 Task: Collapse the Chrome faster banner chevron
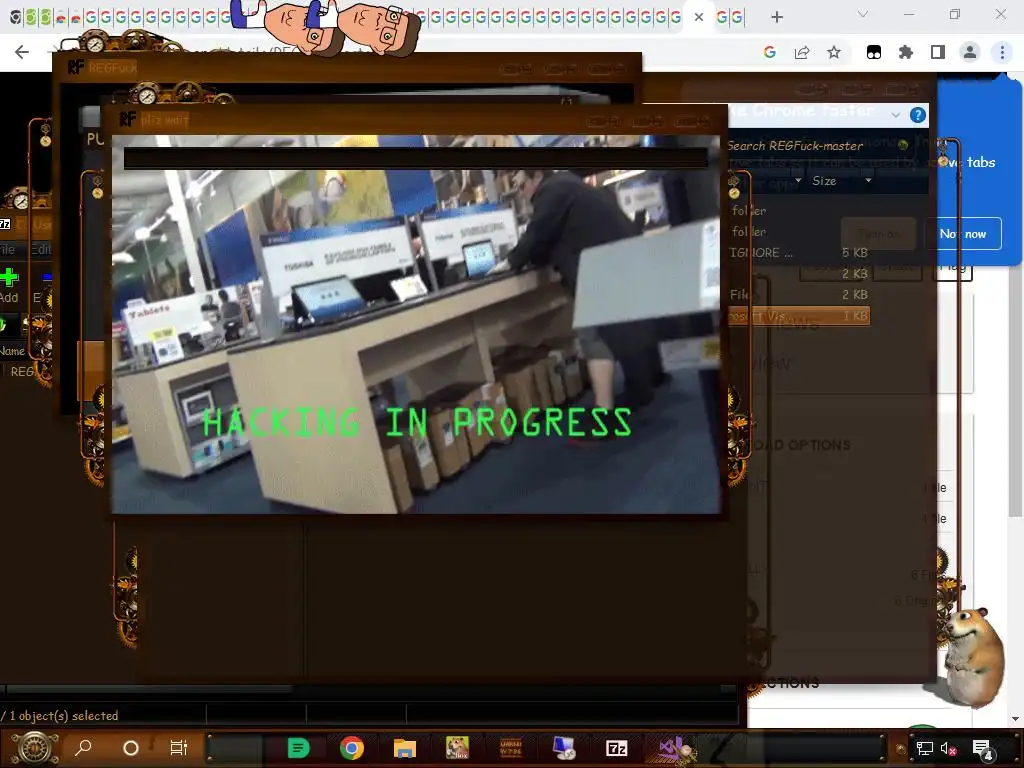click(895, 115)
